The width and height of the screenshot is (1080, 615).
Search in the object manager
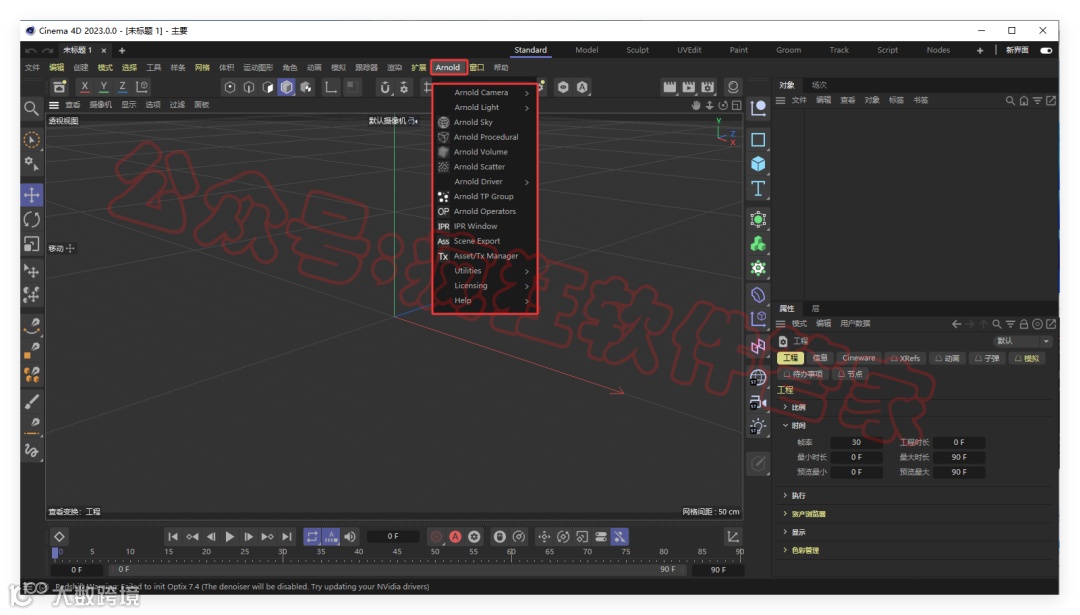[1010, 101]
